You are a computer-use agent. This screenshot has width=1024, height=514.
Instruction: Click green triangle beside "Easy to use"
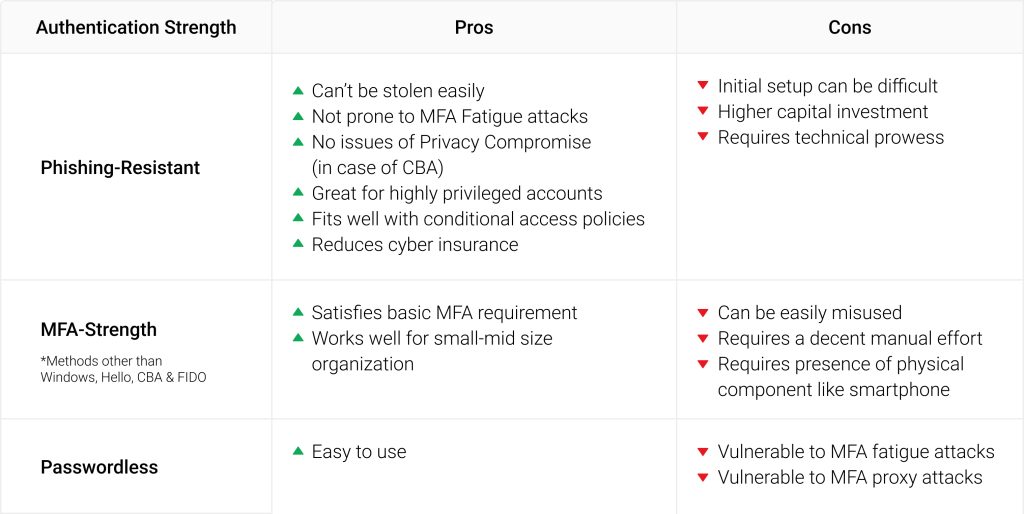(x=298, y=451)
